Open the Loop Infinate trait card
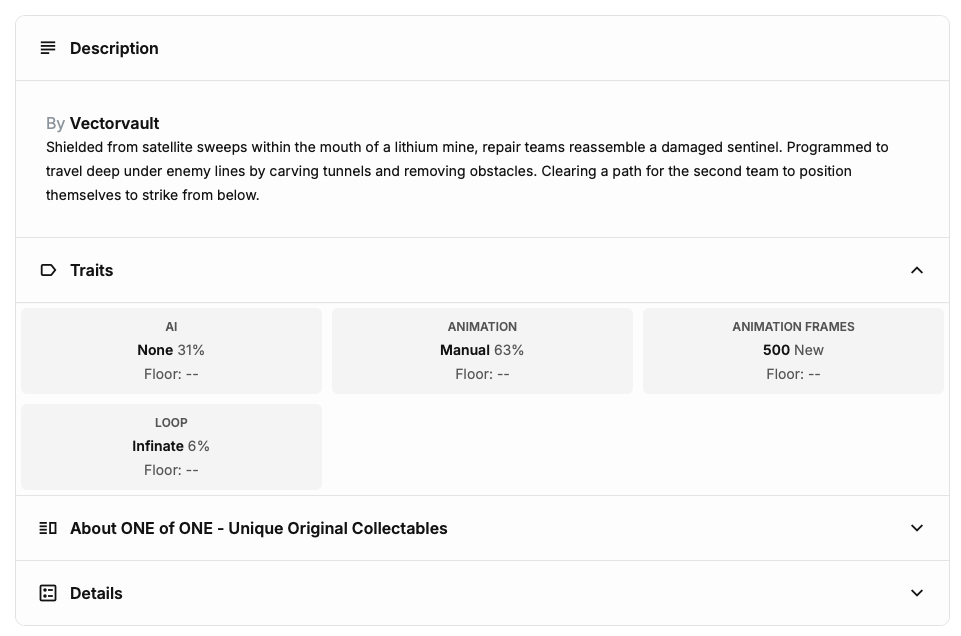The height and width of the screenshot is (636, 961). (171, 447)
